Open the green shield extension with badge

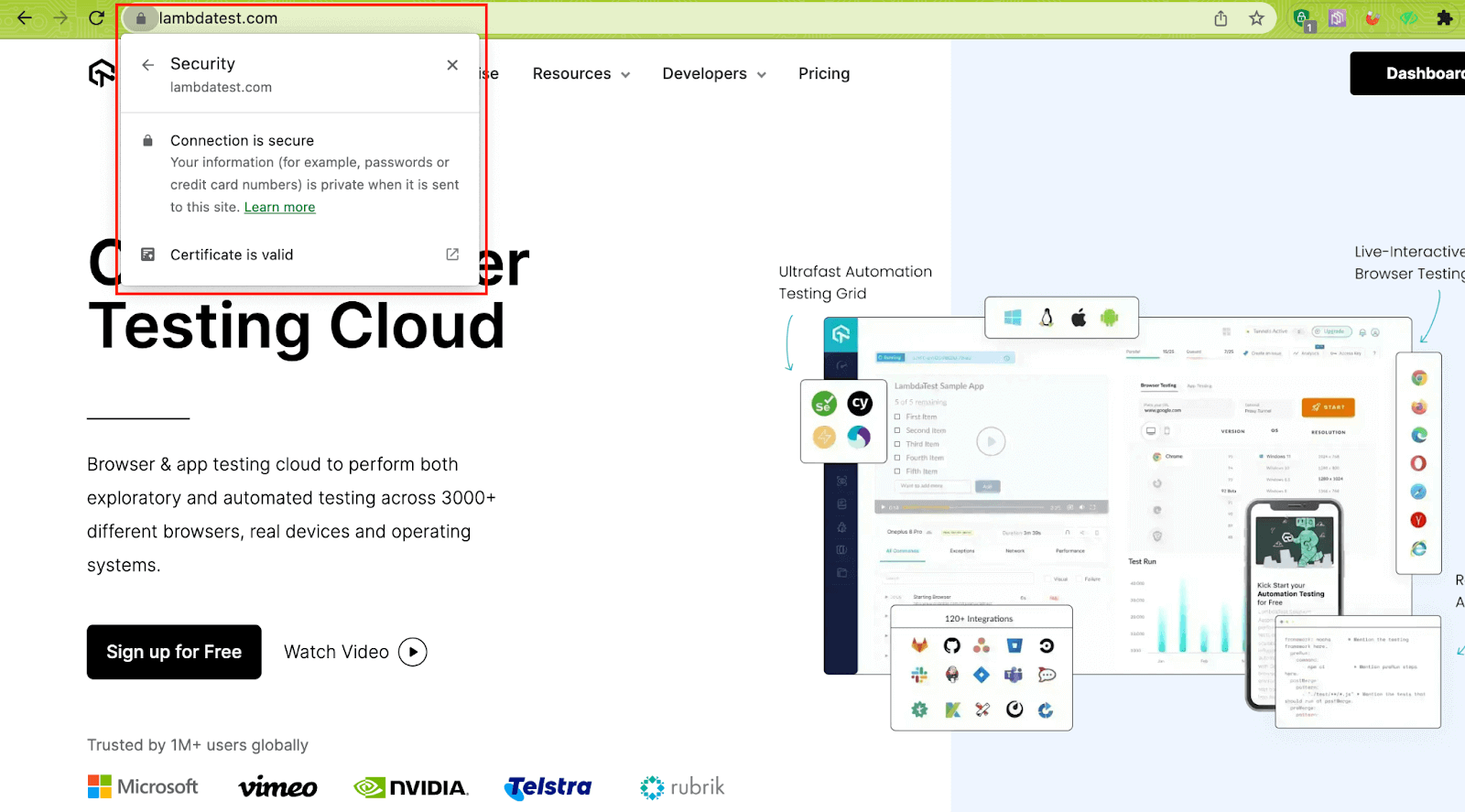coord(1302,19)
